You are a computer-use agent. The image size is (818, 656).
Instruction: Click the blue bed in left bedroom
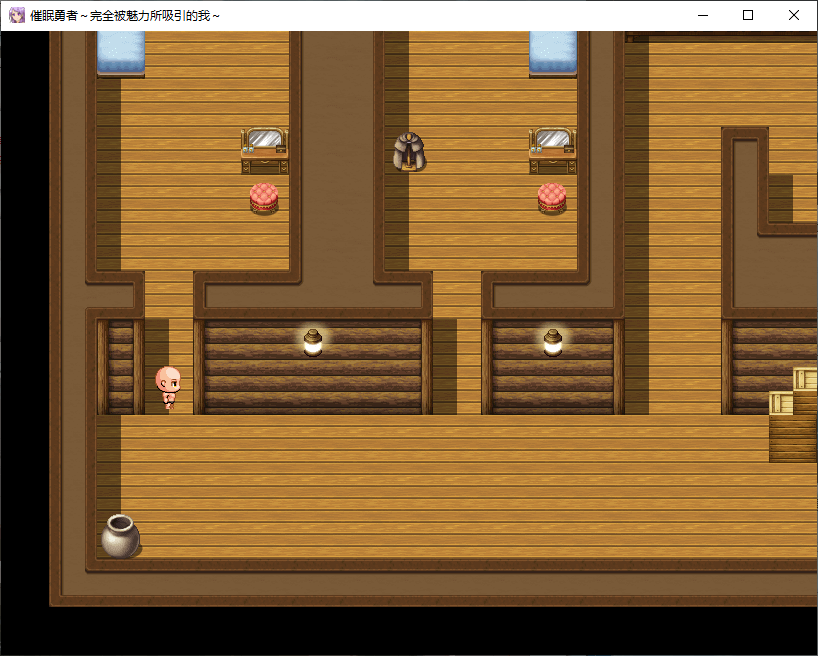click(x=121, y=52)
